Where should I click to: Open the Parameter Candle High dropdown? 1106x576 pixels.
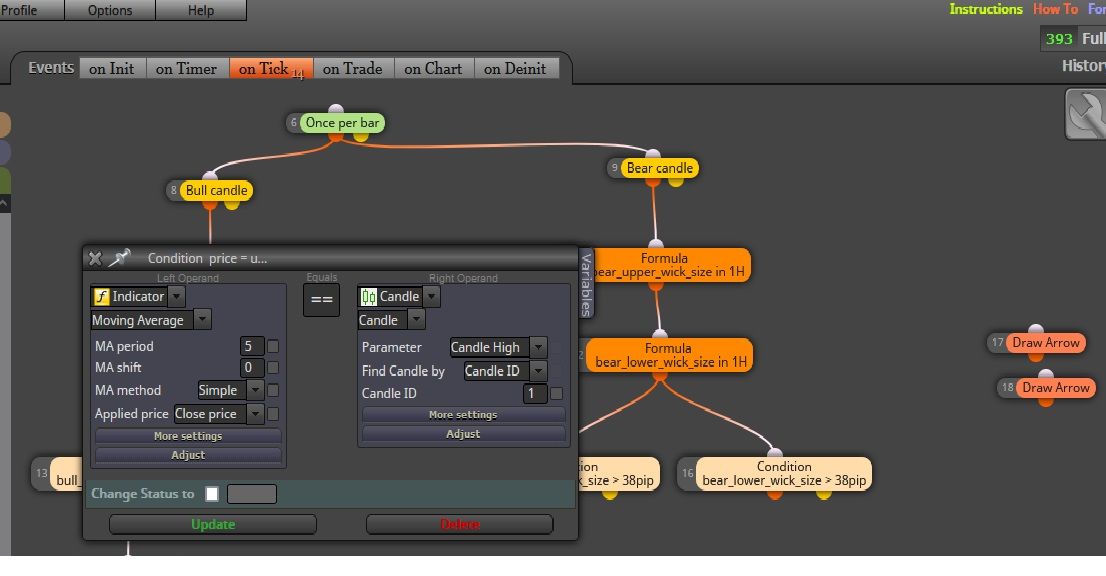click(538, 347)
